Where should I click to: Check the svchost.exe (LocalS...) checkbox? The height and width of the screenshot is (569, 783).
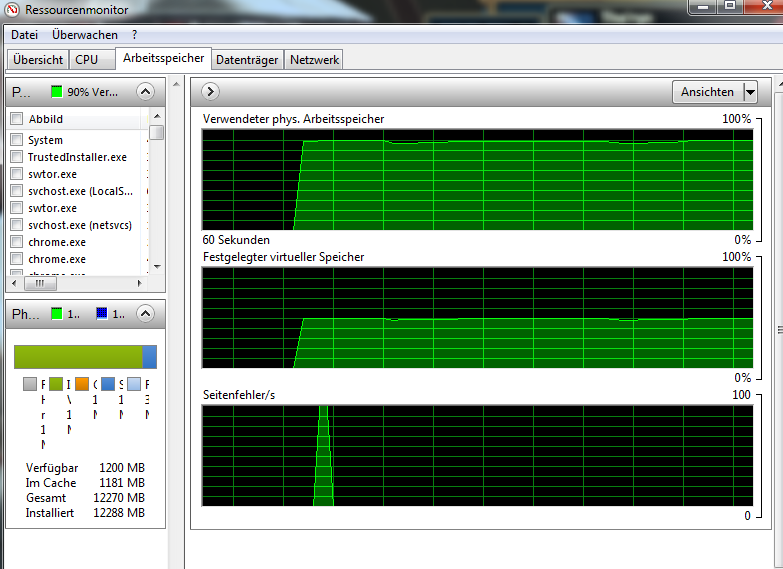(16, 190)
